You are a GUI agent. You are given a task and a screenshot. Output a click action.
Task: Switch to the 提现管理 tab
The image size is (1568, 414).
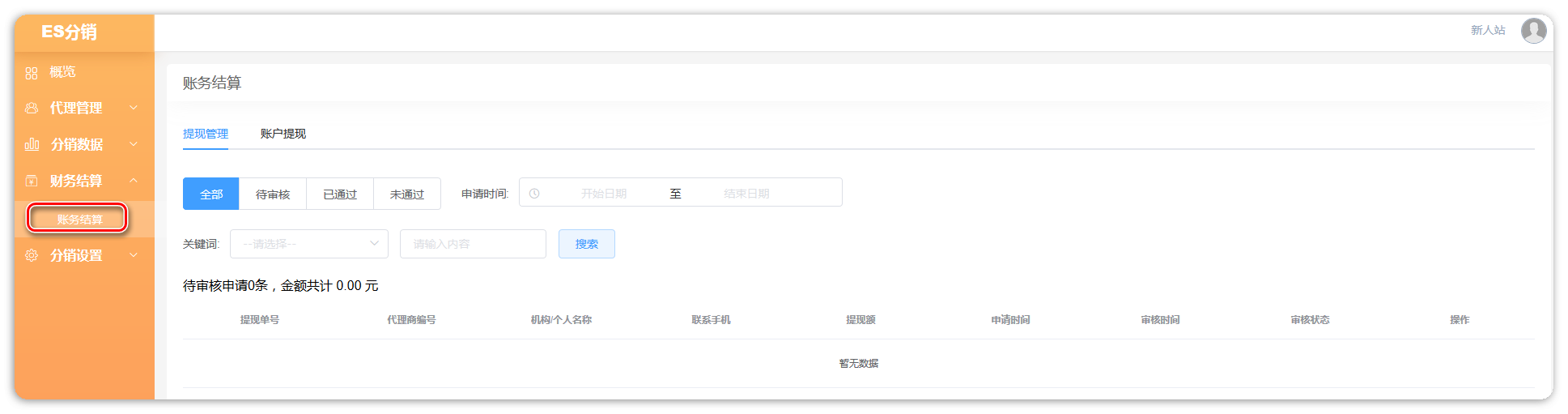click(x=206, y=134)
